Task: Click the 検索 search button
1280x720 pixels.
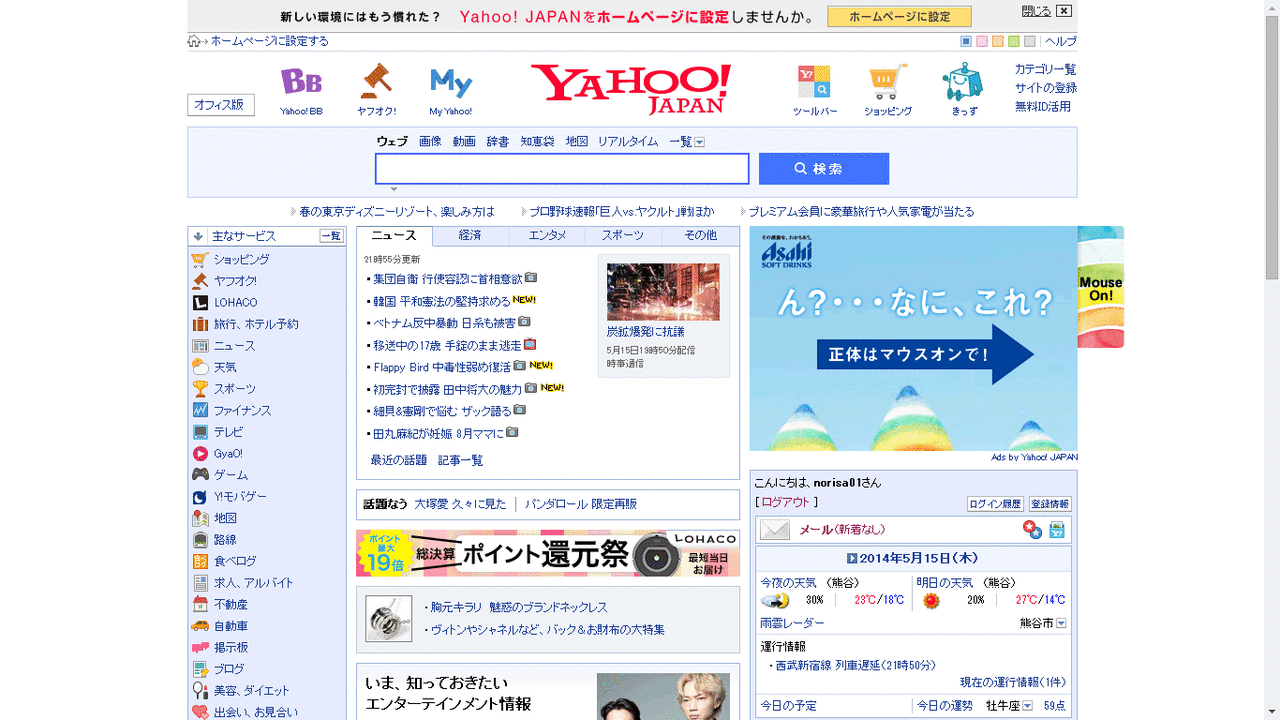Action: click(824, 169)
